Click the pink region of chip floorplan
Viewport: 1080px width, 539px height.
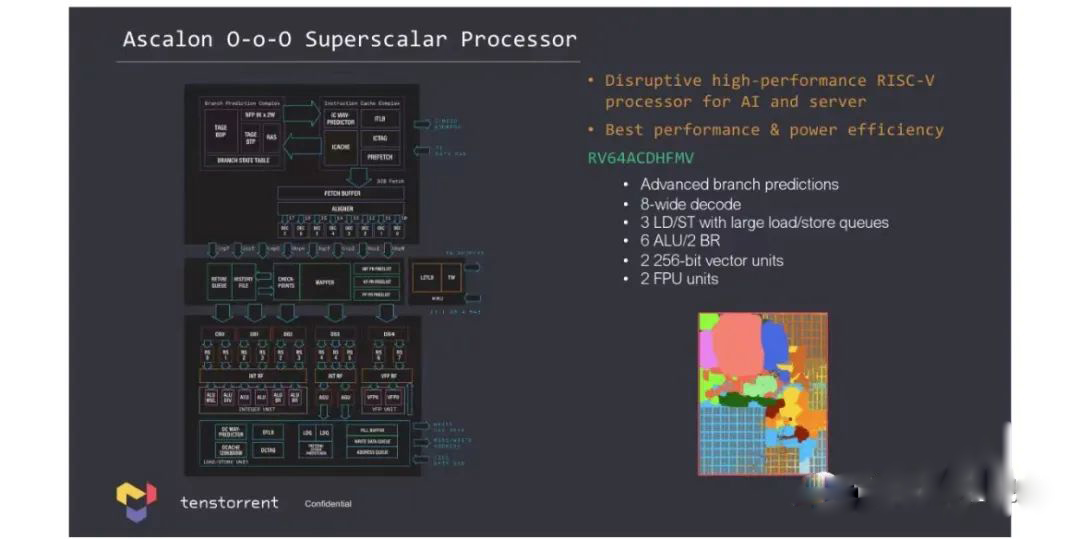pyautogui.click(x=737, y=346)
